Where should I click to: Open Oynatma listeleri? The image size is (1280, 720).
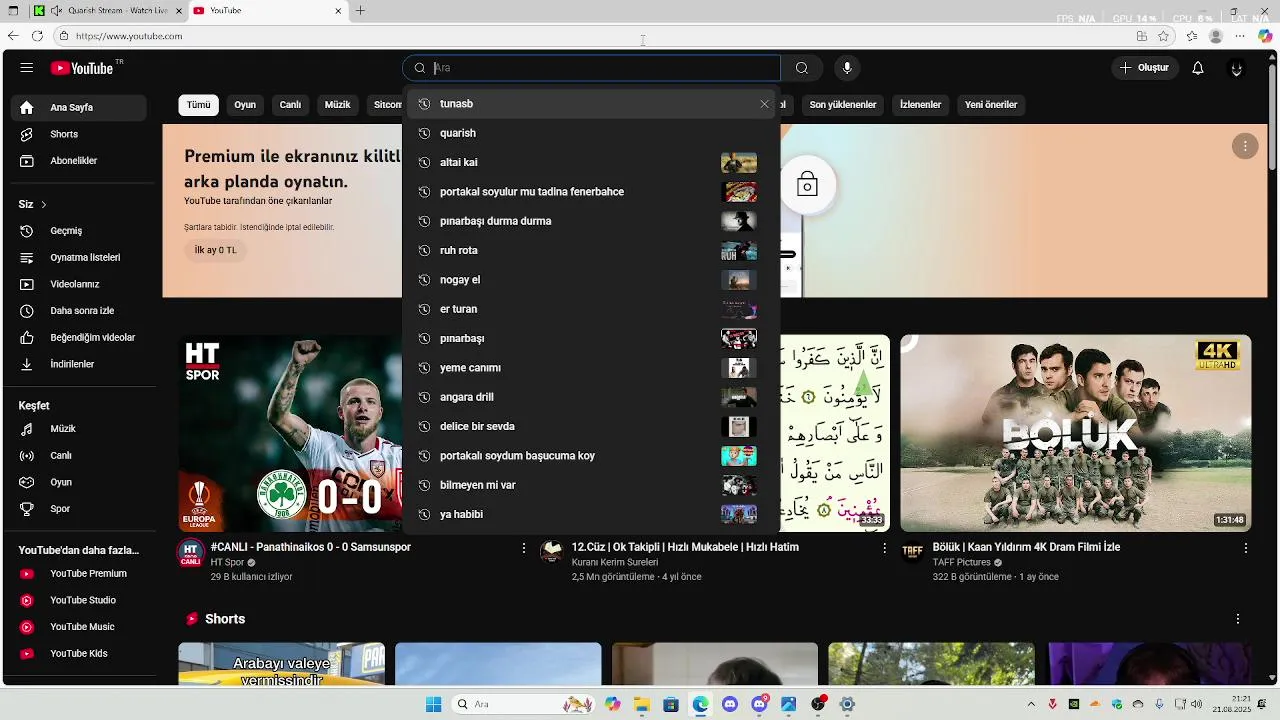click(79, 258)
